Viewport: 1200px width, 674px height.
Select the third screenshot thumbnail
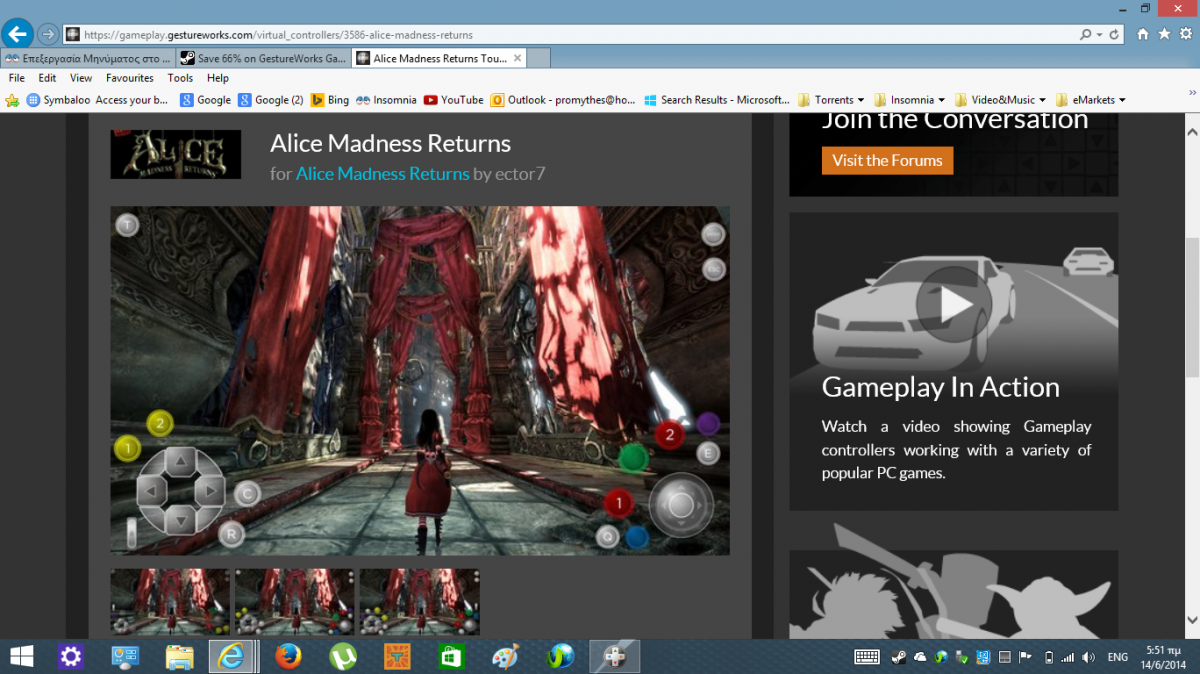tap(419, 602)
